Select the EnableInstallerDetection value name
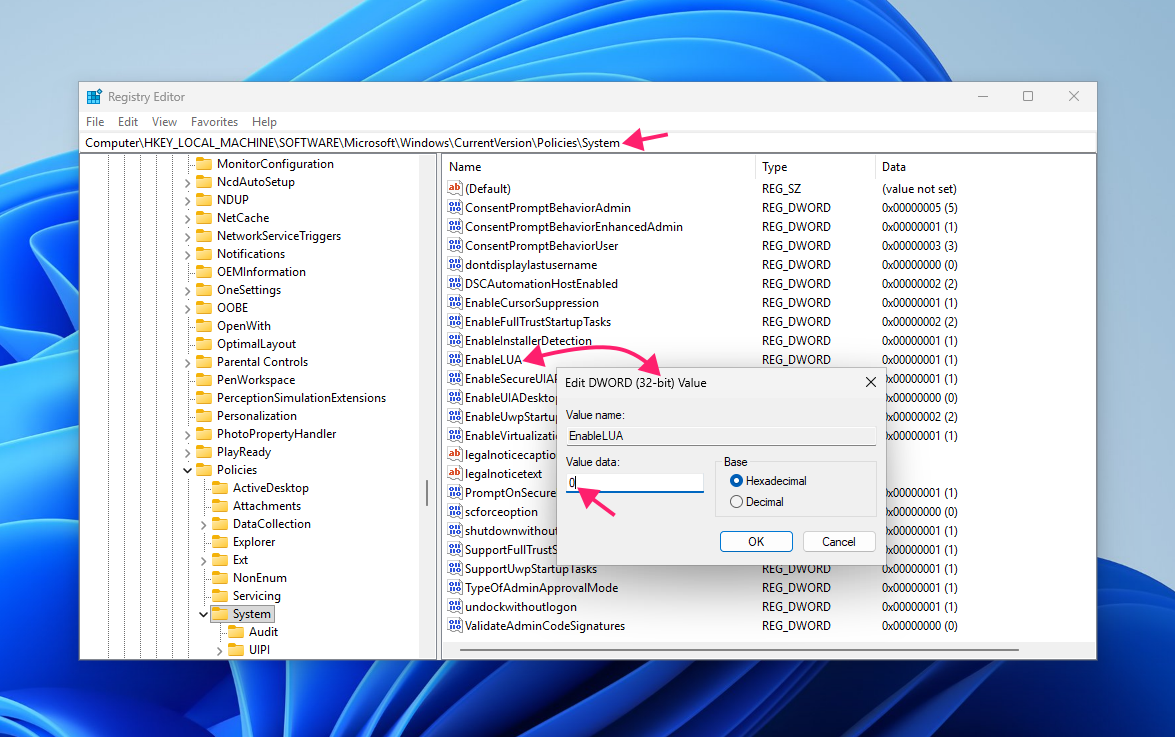This screenshot has width=1175, height=737. pos(528,341)
